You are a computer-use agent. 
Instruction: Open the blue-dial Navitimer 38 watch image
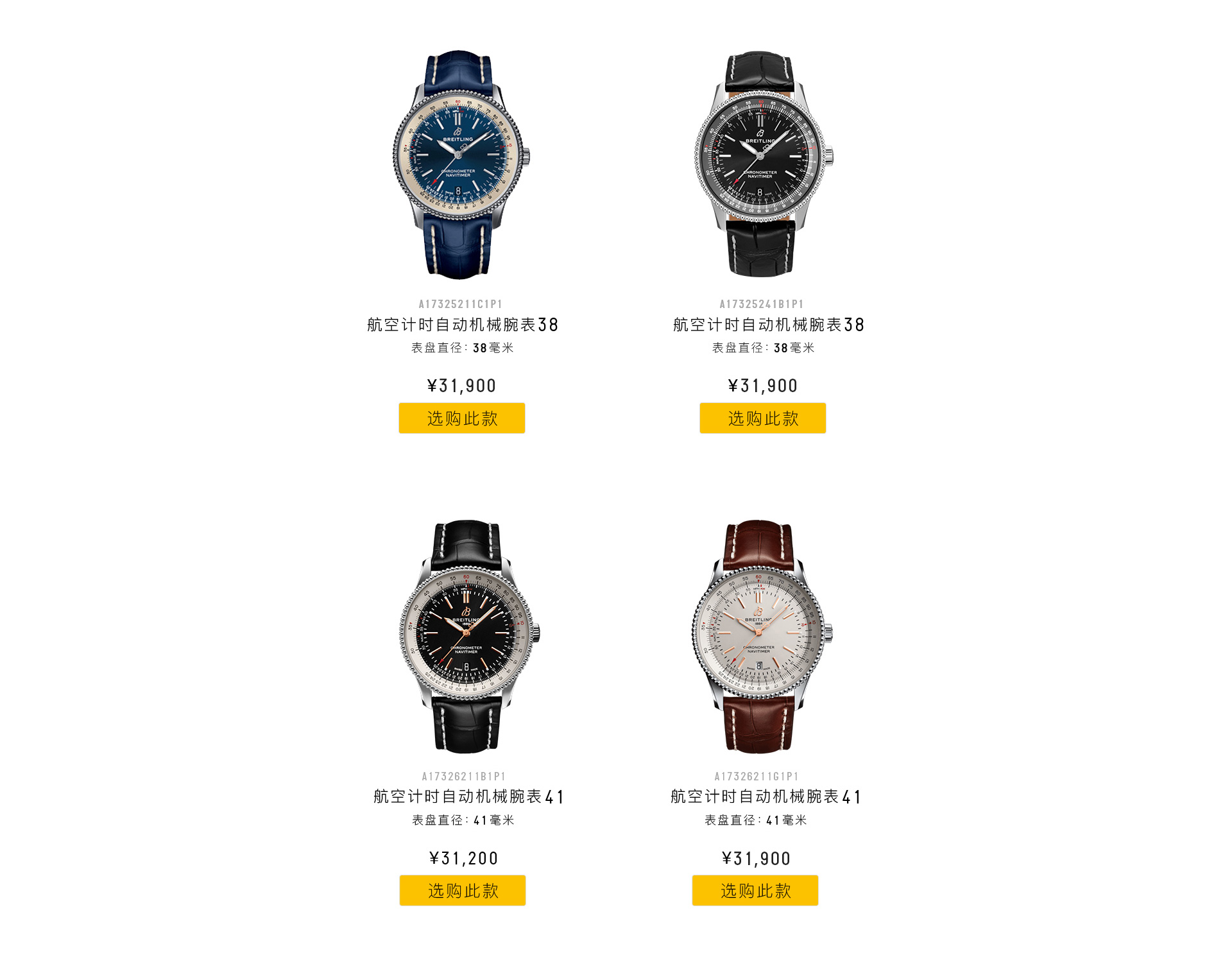pyautogui.click(x=461, y=164)
